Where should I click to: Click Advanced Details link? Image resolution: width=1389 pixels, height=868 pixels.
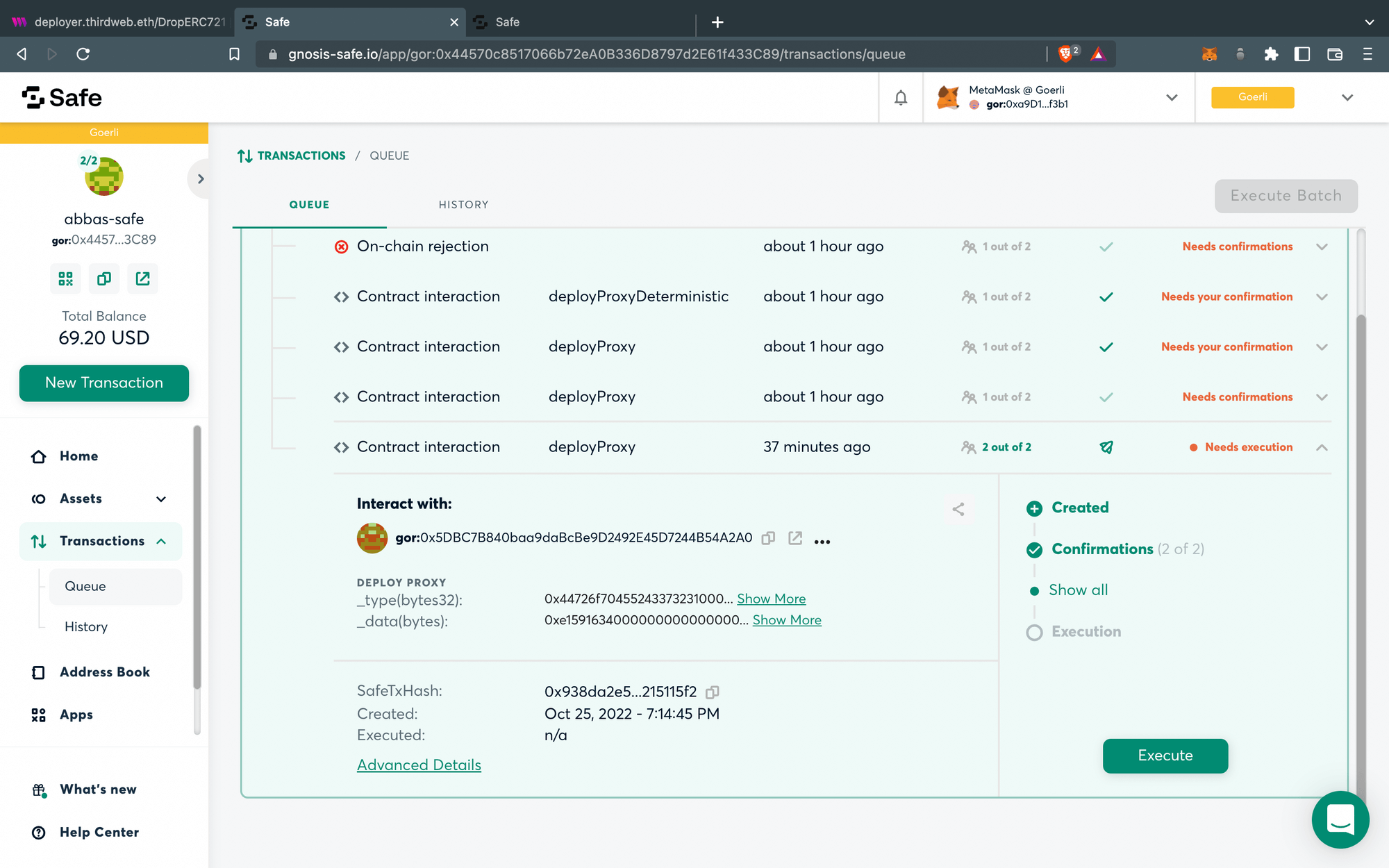click(x=419, y=765)
